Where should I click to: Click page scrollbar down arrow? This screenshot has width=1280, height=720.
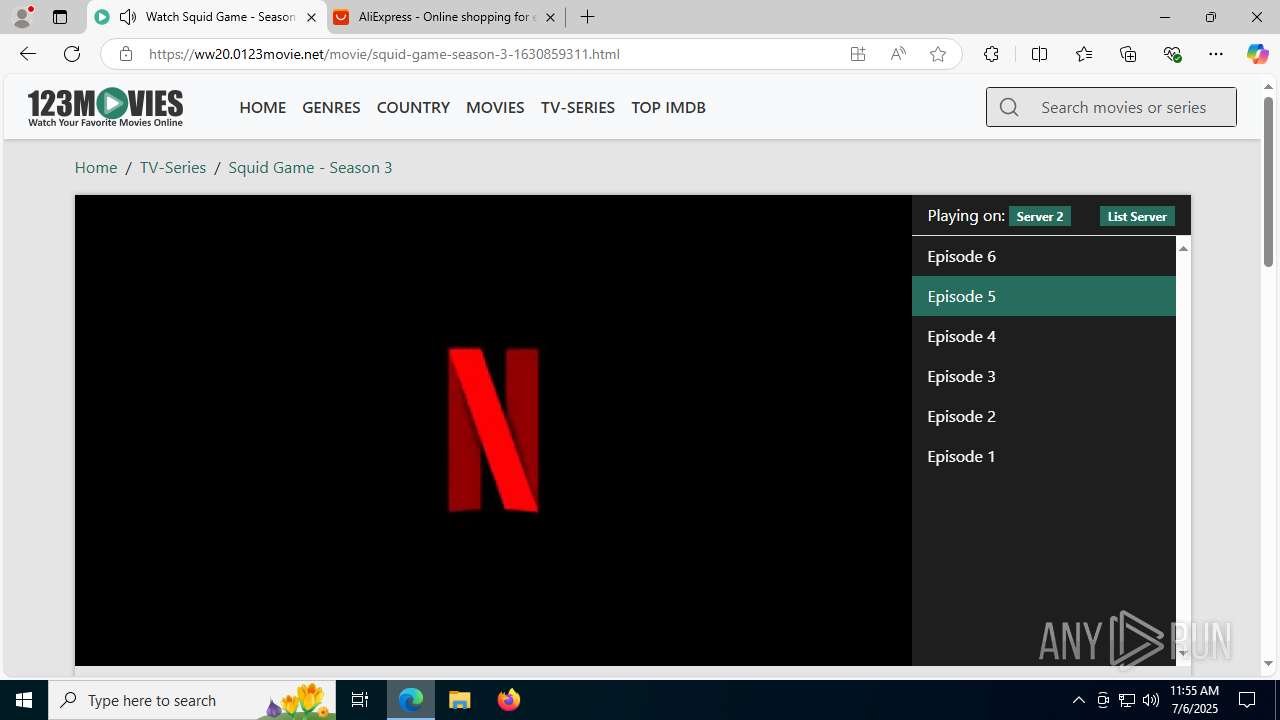click(x=1268, y=663)
